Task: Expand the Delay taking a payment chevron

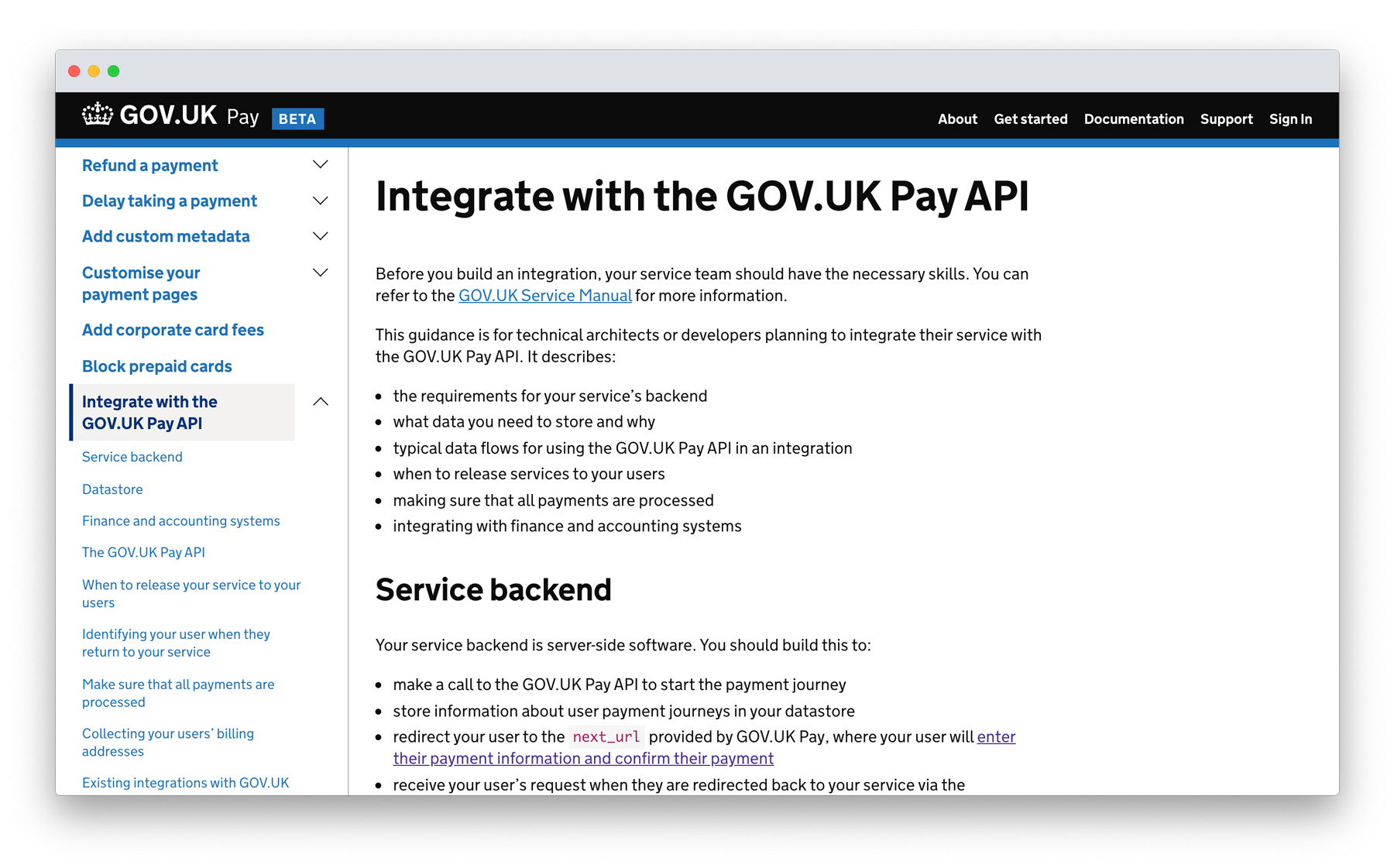Action: coord(321,201)
